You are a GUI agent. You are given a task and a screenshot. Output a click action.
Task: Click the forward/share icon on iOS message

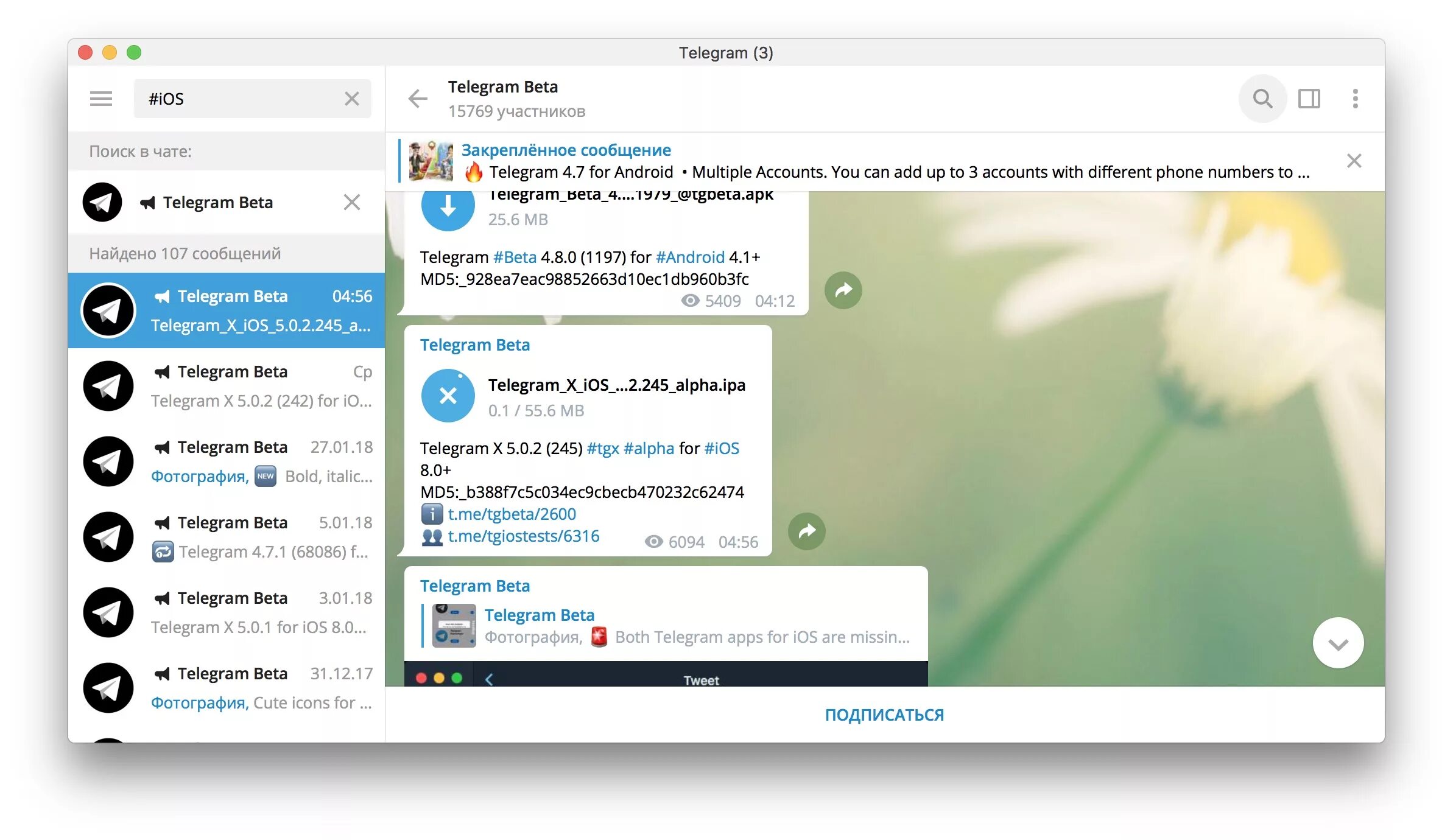tap(807, 530)
